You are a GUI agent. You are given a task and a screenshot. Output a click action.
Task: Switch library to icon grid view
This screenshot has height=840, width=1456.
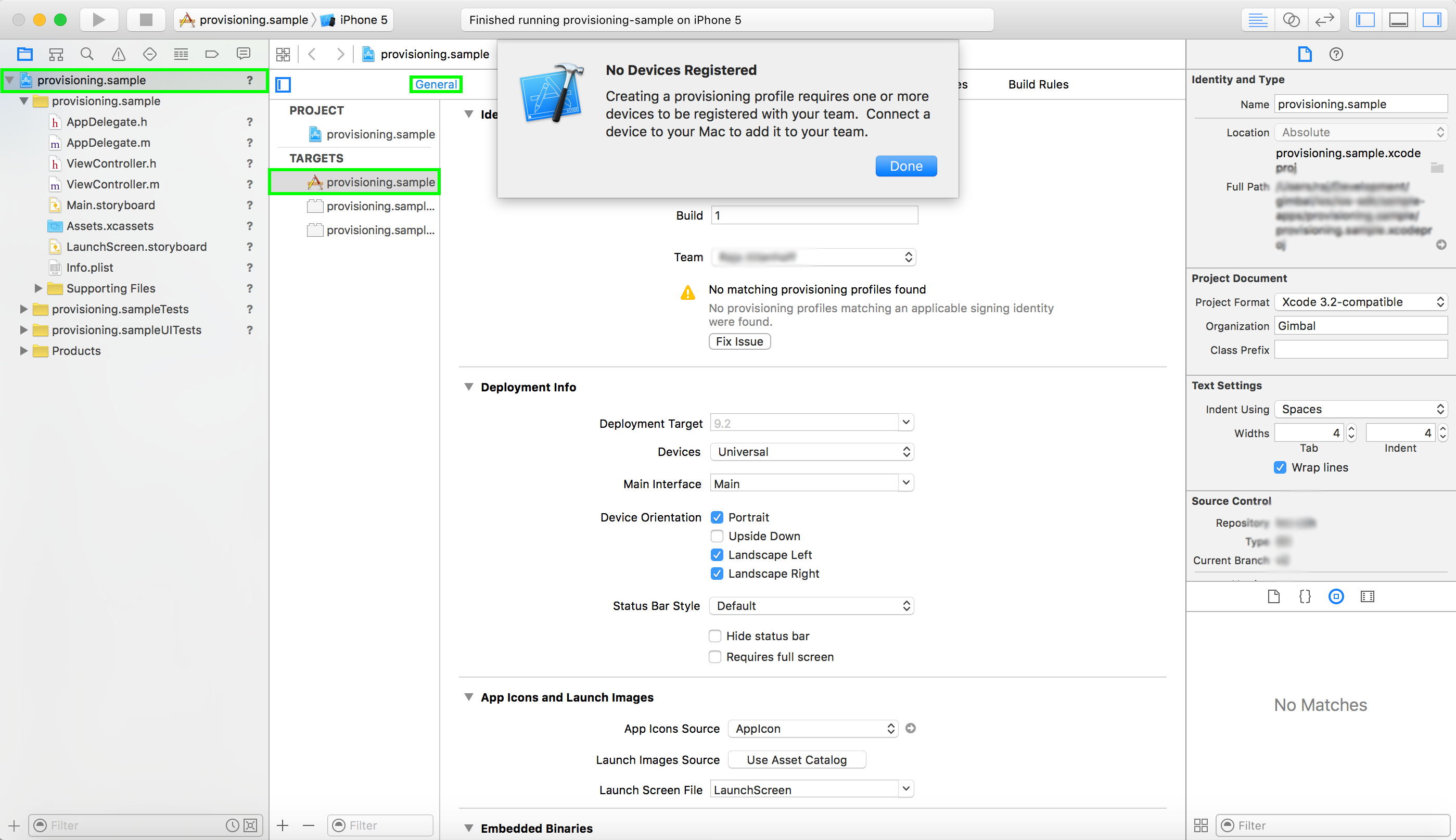[x=1201, y=825]
